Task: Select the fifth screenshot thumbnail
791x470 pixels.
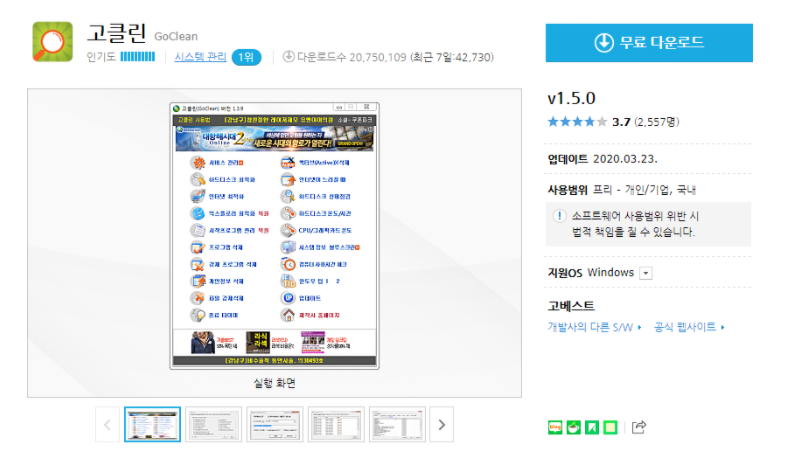Action: coord(397,425)
